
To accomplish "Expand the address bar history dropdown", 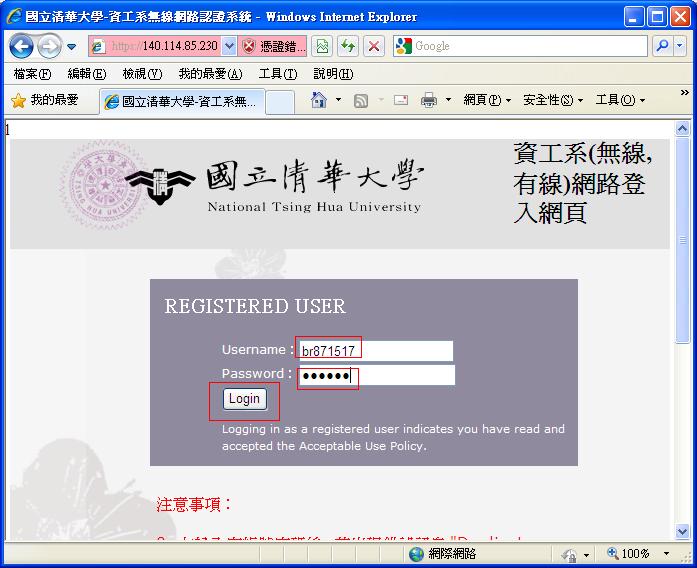I will pos(229,46).
